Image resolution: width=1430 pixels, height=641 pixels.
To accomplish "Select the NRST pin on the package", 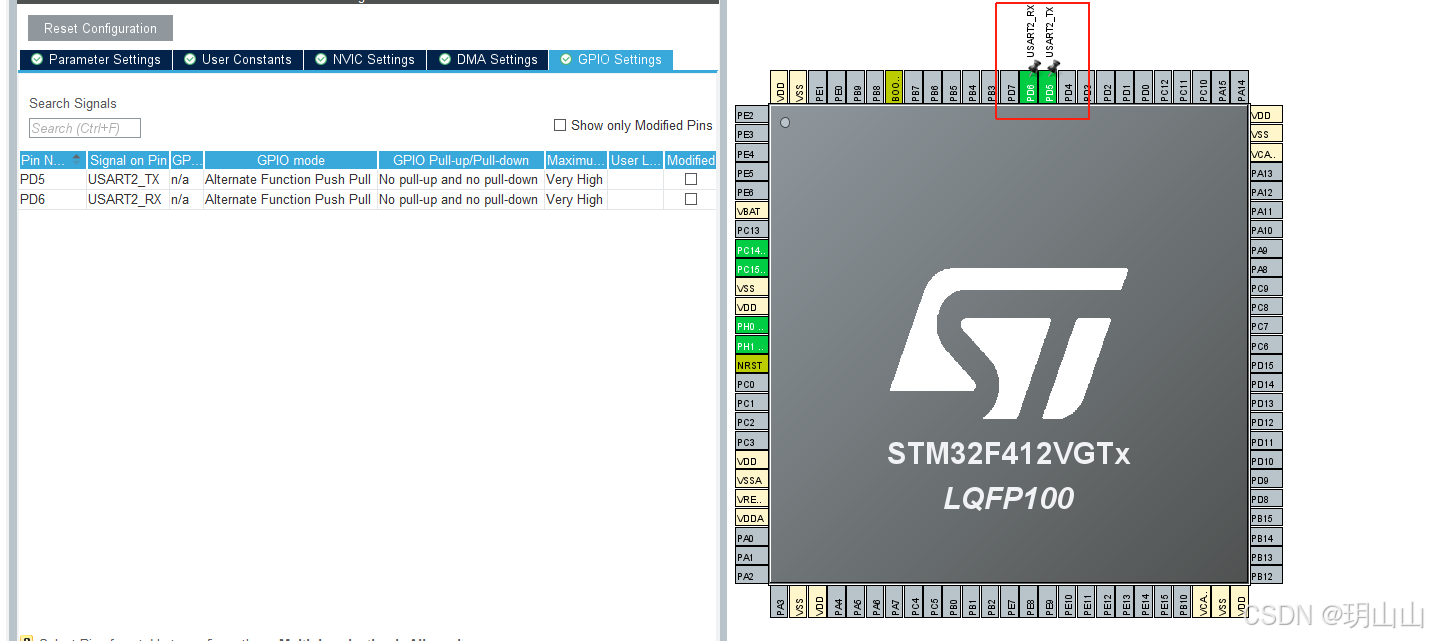I will tap(751, 364).
